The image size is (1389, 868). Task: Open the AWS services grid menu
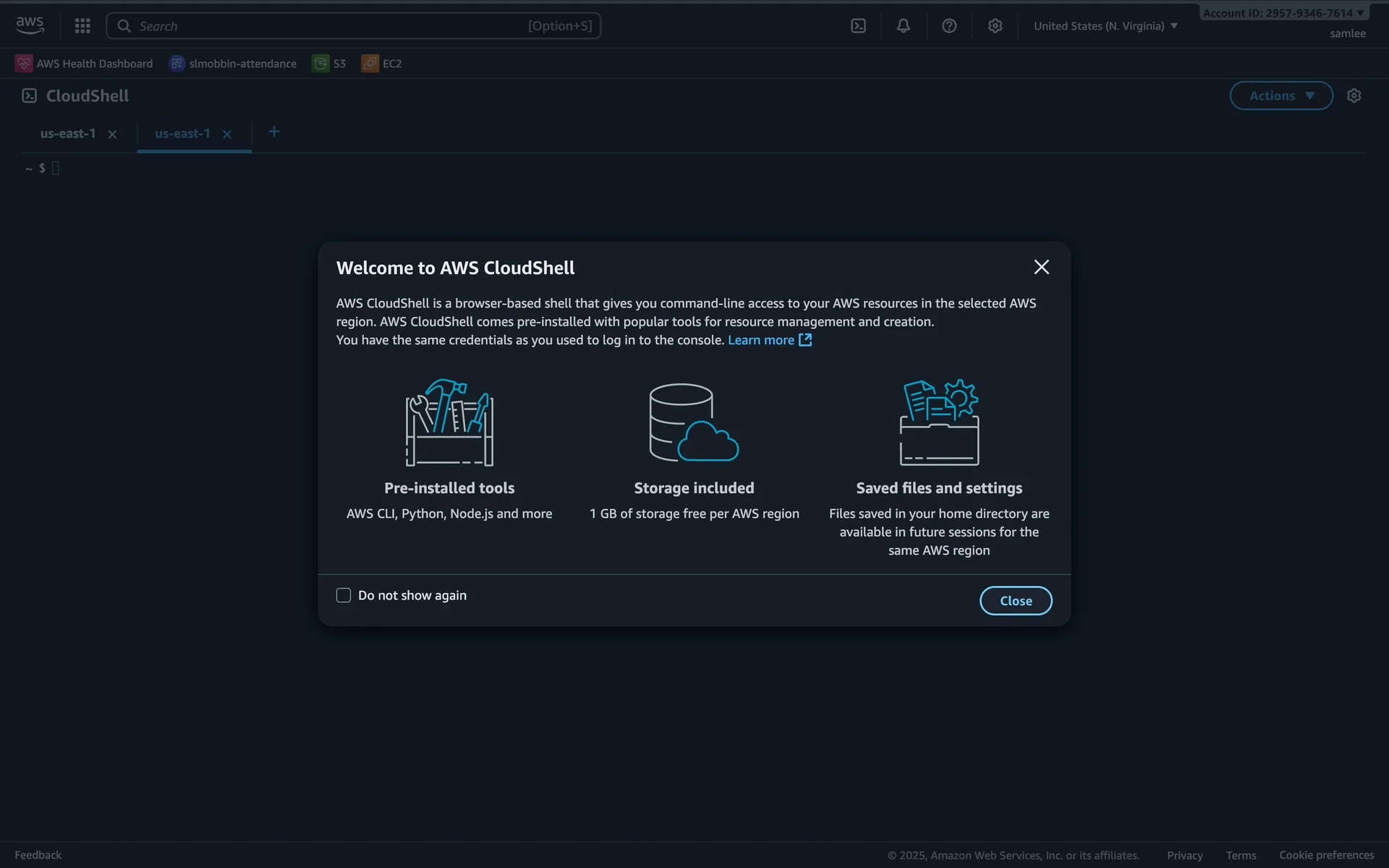tap(82, 26)
